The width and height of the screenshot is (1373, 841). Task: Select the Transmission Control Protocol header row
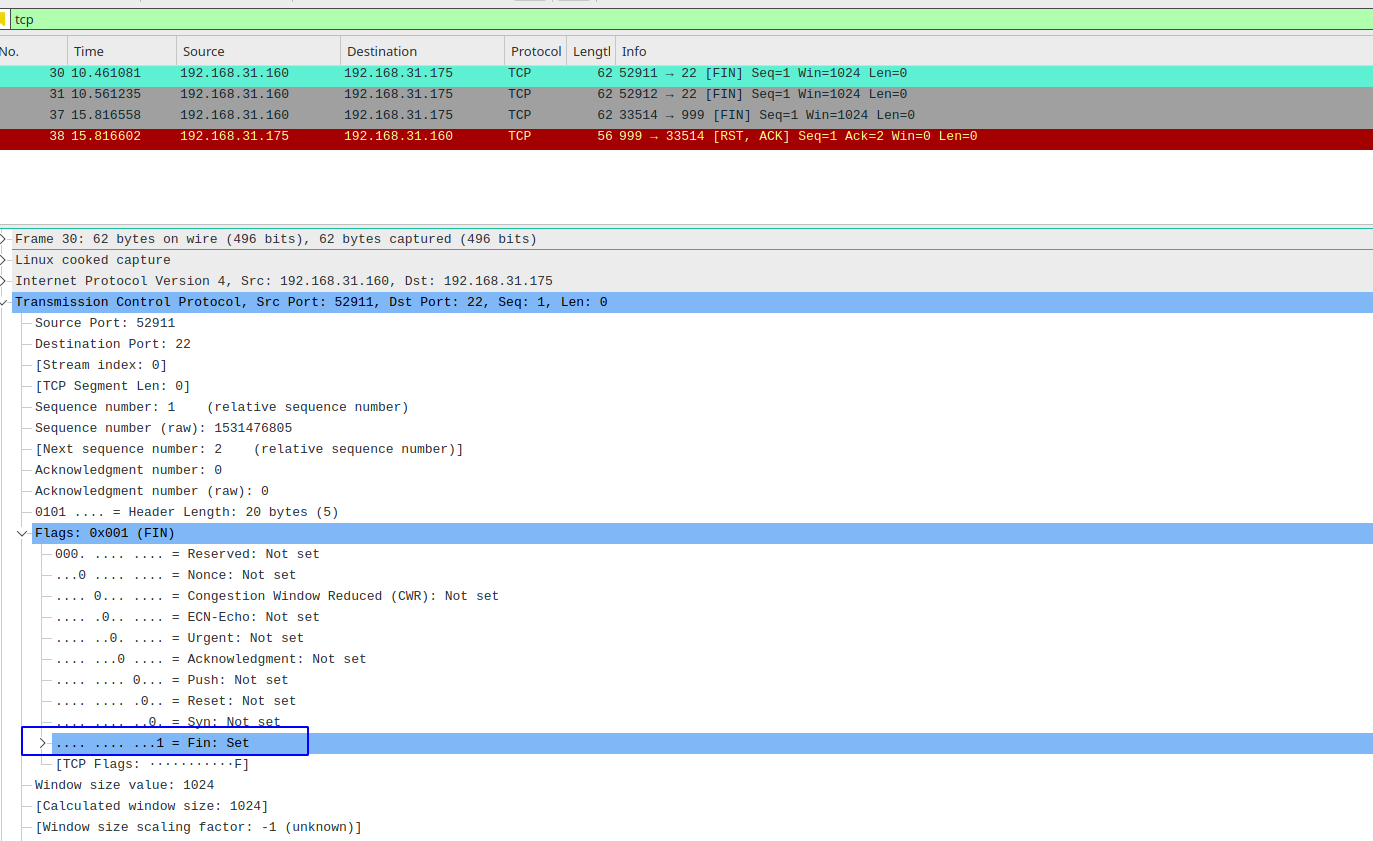pos(692,302)
